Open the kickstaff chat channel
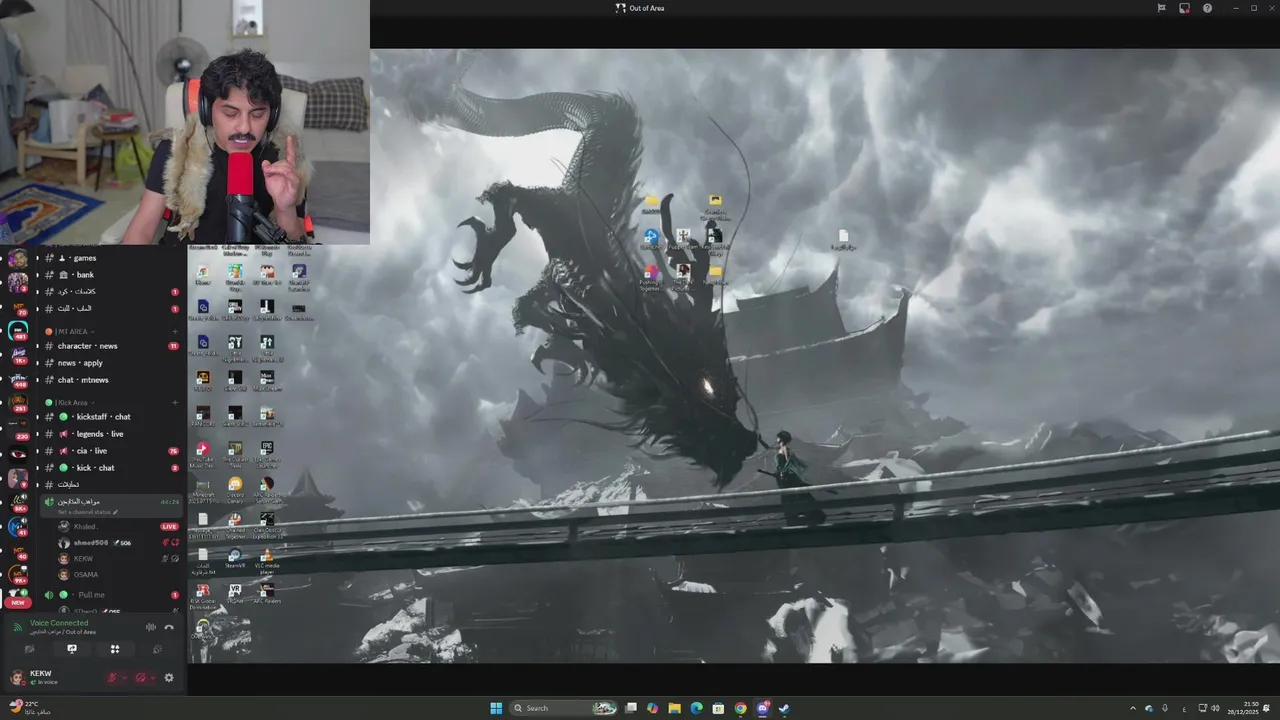 (x=110, y=417)
